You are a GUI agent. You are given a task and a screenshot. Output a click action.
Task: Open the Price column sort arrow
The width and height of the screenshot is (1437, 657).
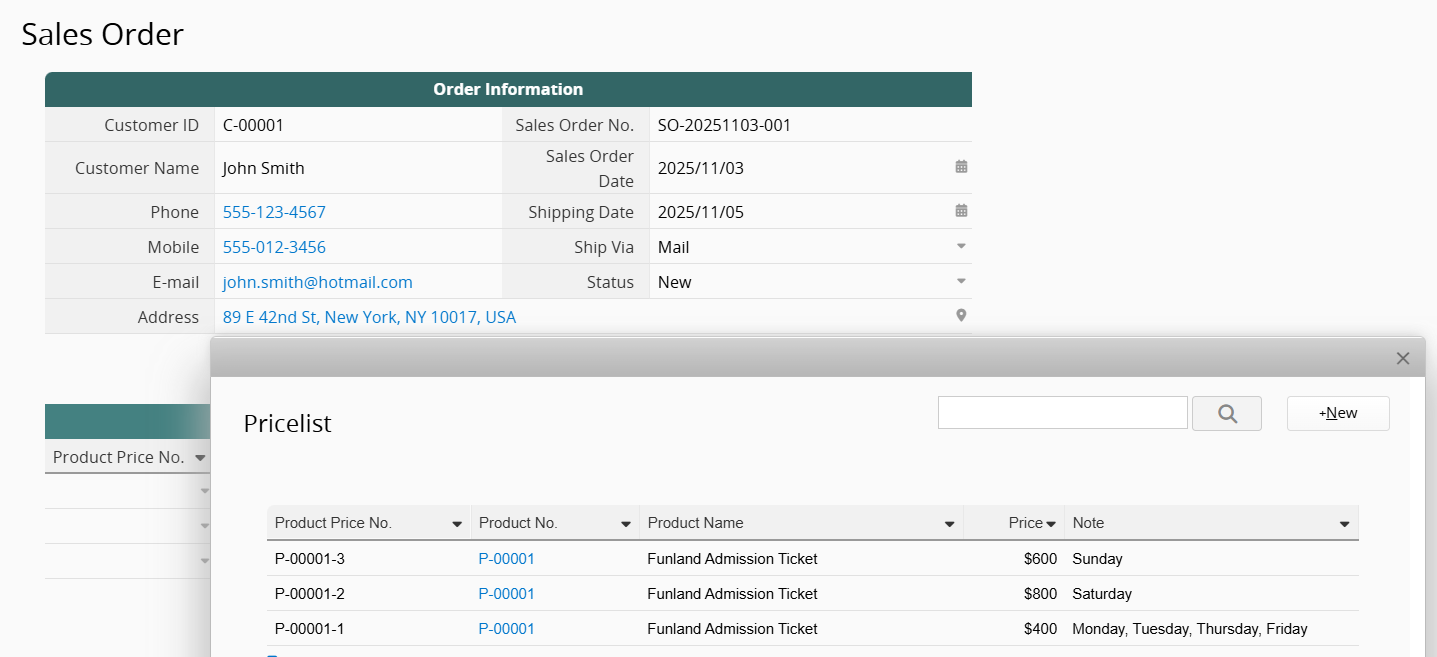(x=1051, y=524)
